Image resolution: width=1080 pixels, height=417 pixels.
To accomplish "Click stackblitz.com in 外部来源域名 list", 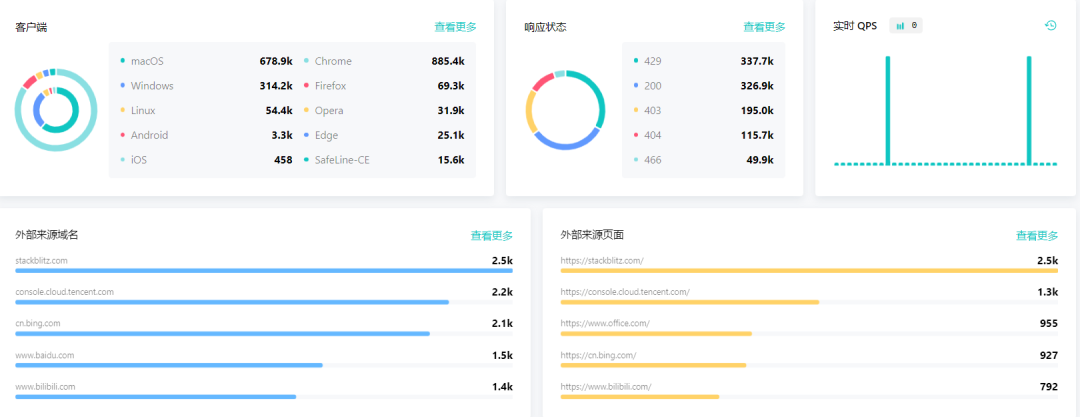I will (x=41, y=261).
